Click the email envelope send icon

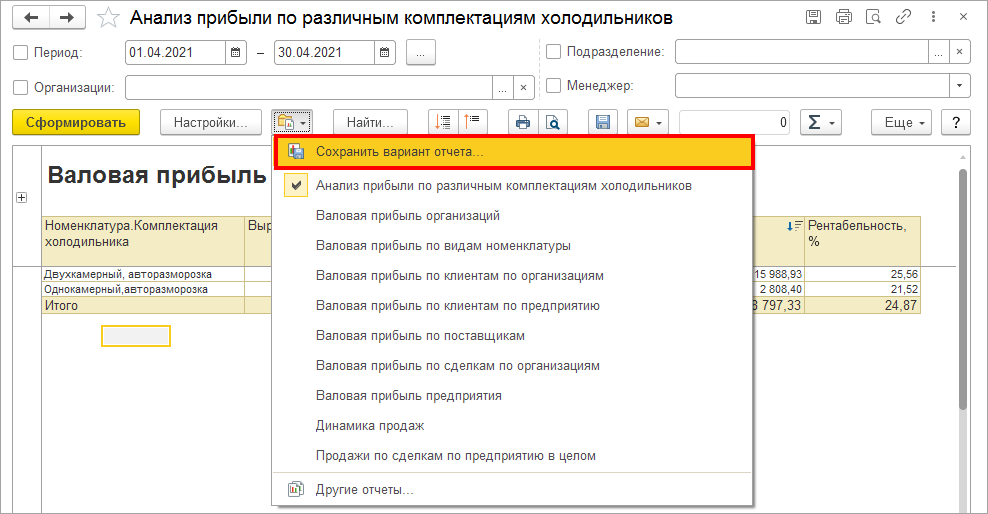pyautogui.click(x=647, y=122)
